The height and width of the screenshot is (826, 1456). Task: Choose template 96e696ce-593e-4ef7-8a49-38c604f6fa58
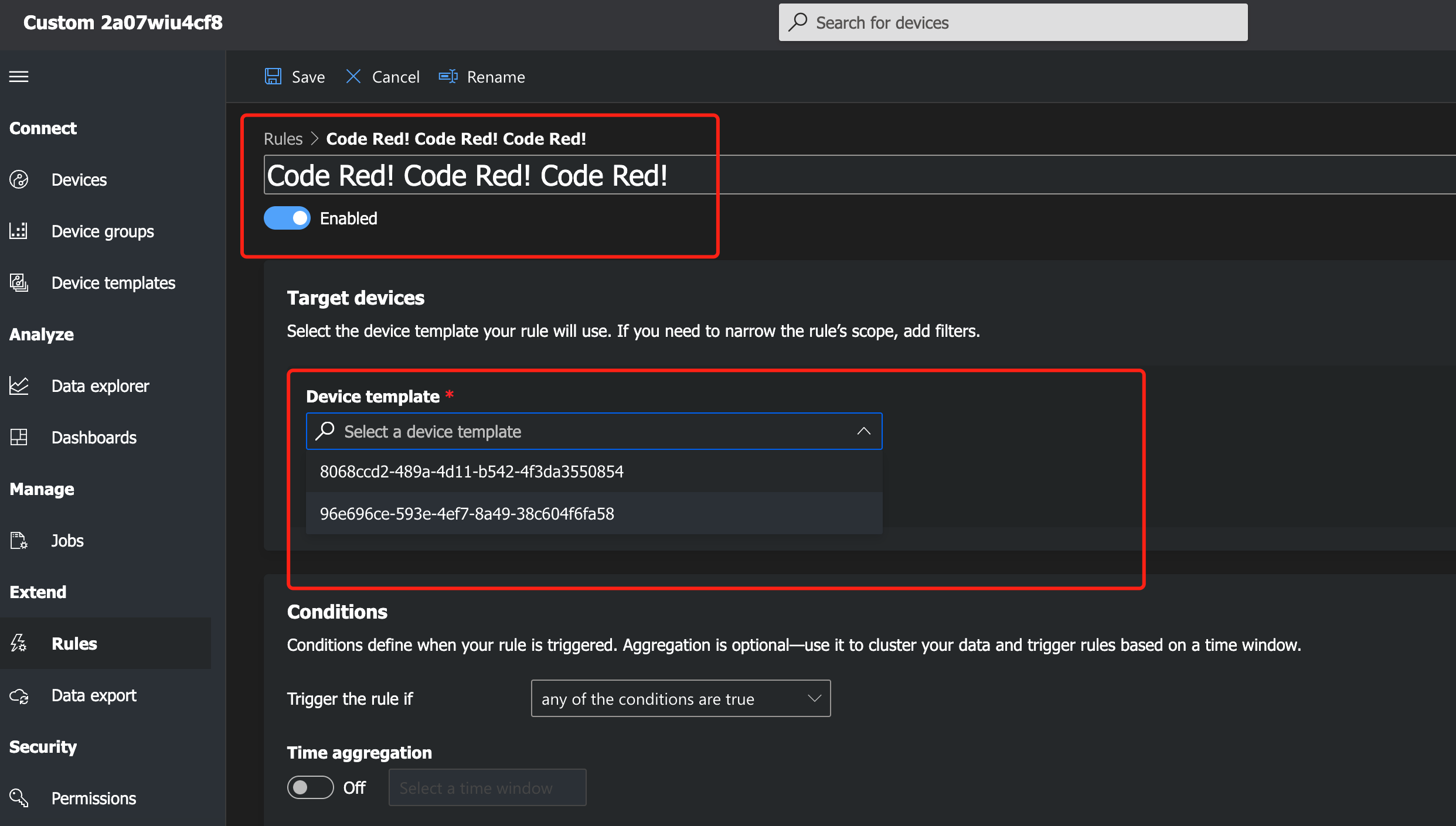click(x=594, y=514)
